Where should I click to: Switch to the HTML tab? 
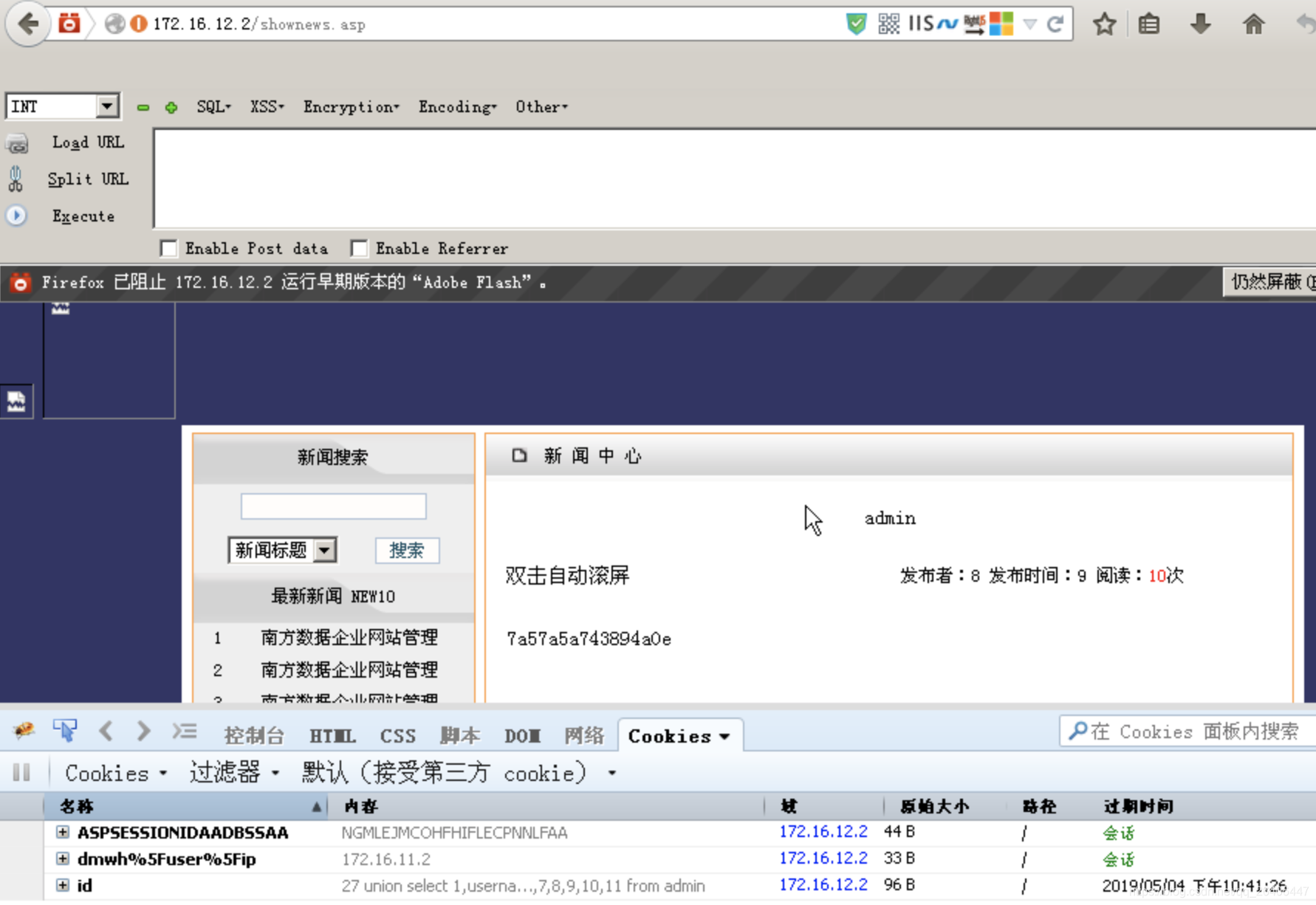pyautogui.click(x=332, y=736)
